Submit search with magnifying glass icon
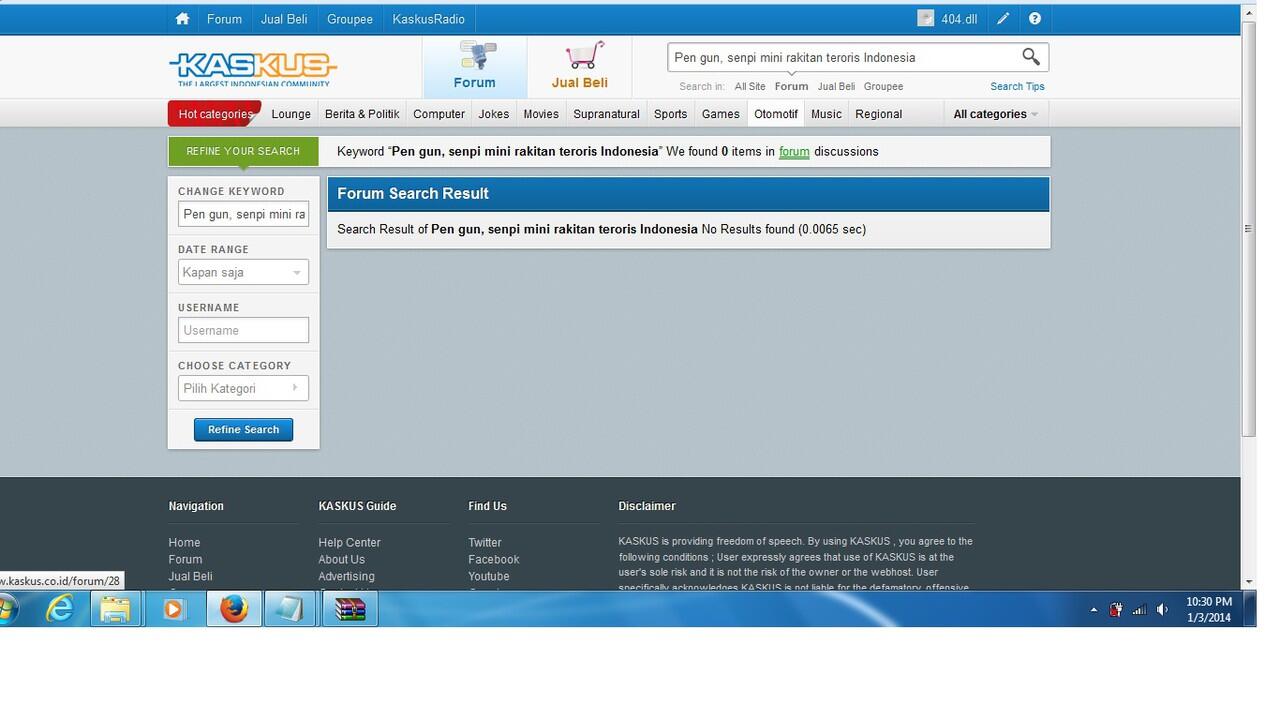The width and height of the screenshot is (1280, 720). (1031, 57)
